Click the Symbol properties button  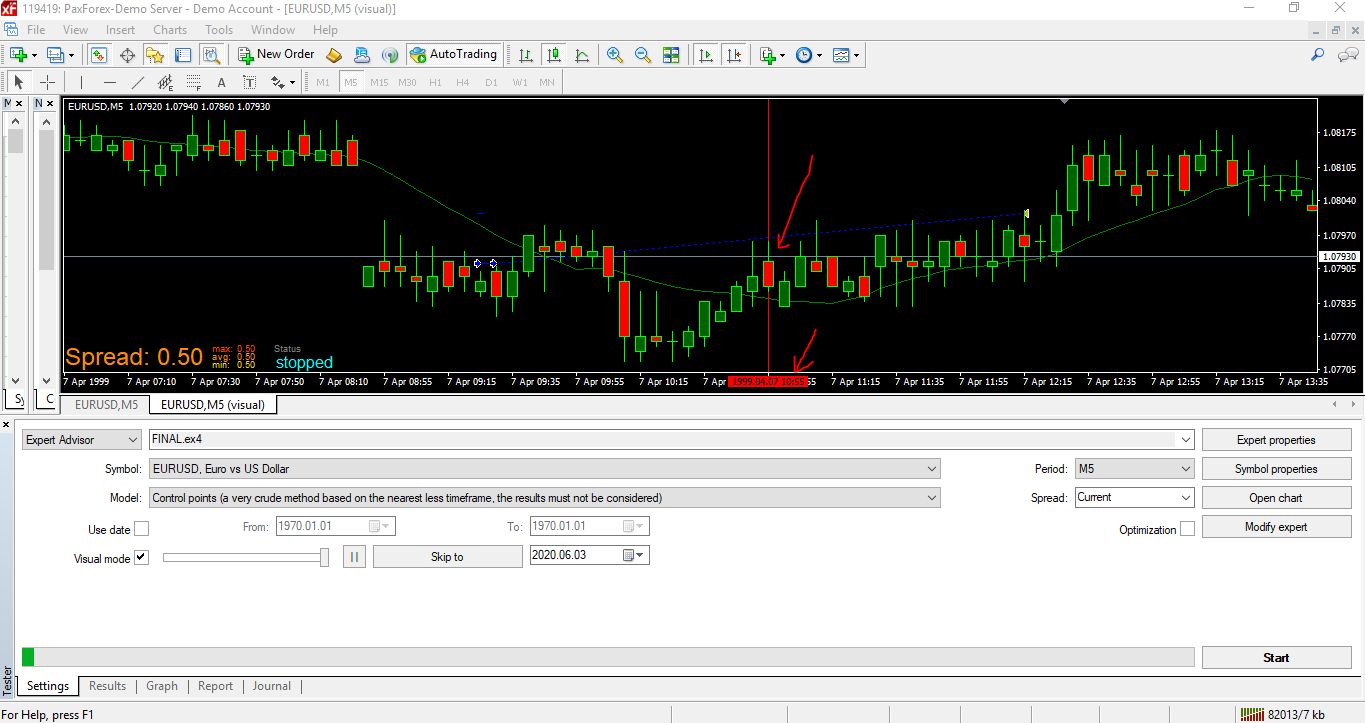pos(1276,469)
